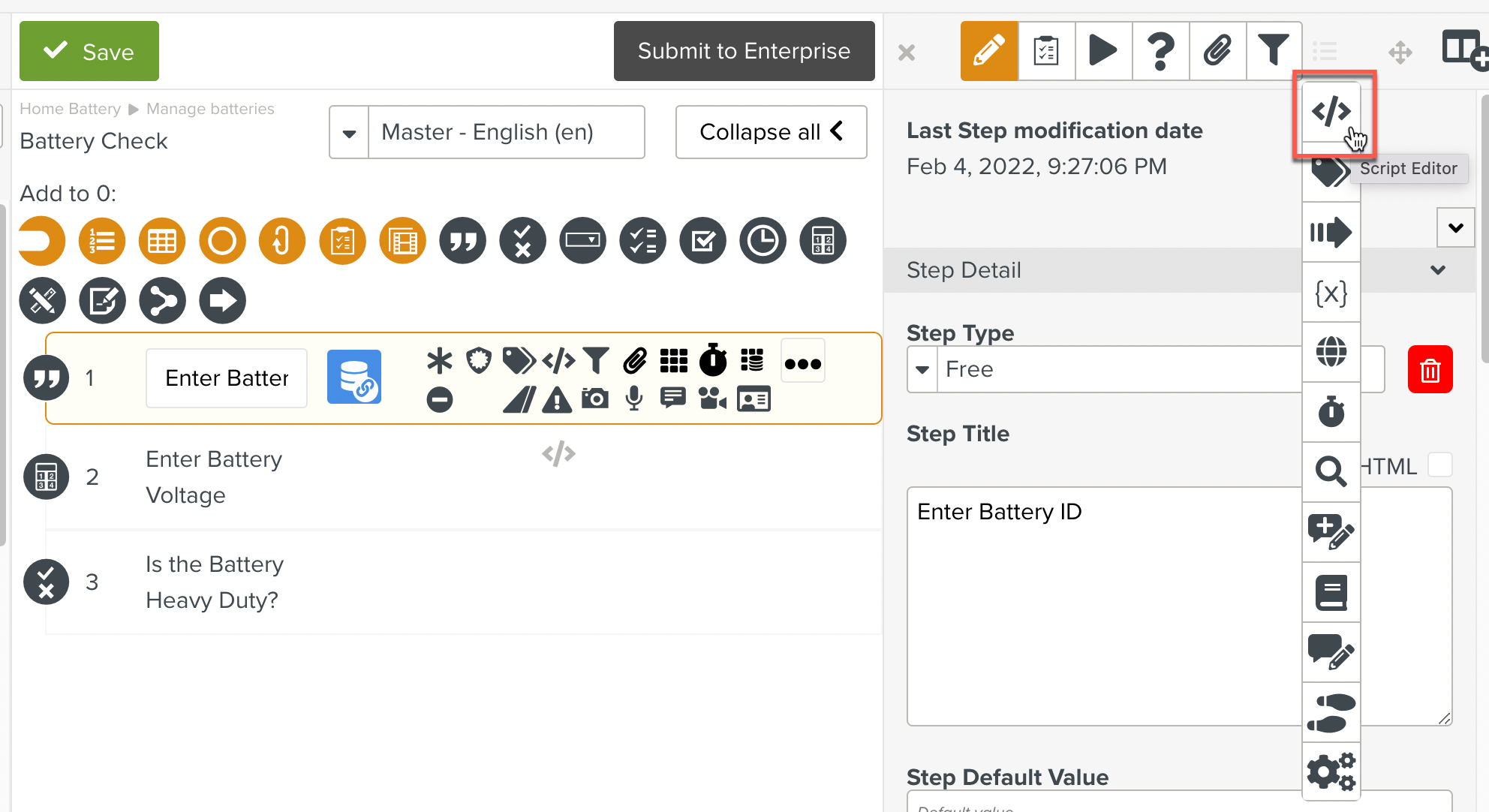Toggle the HTML checkbox
1489x812 pixels.
1439,465
